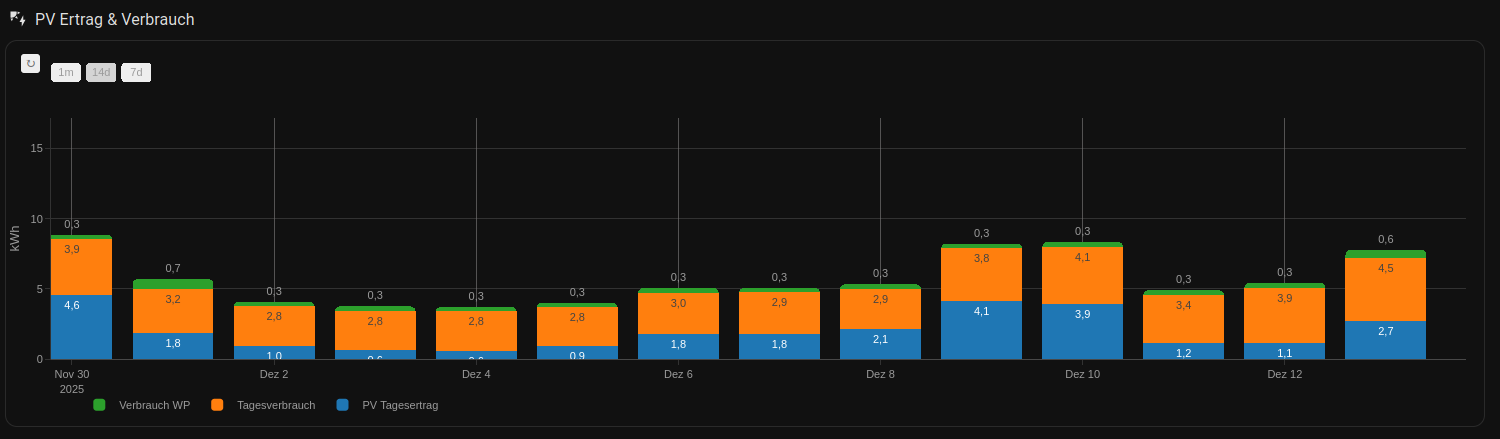Click the orange 4,5 segment of last bar
This screenshot has height=439, width=1500.
(x=1385, y=289)
